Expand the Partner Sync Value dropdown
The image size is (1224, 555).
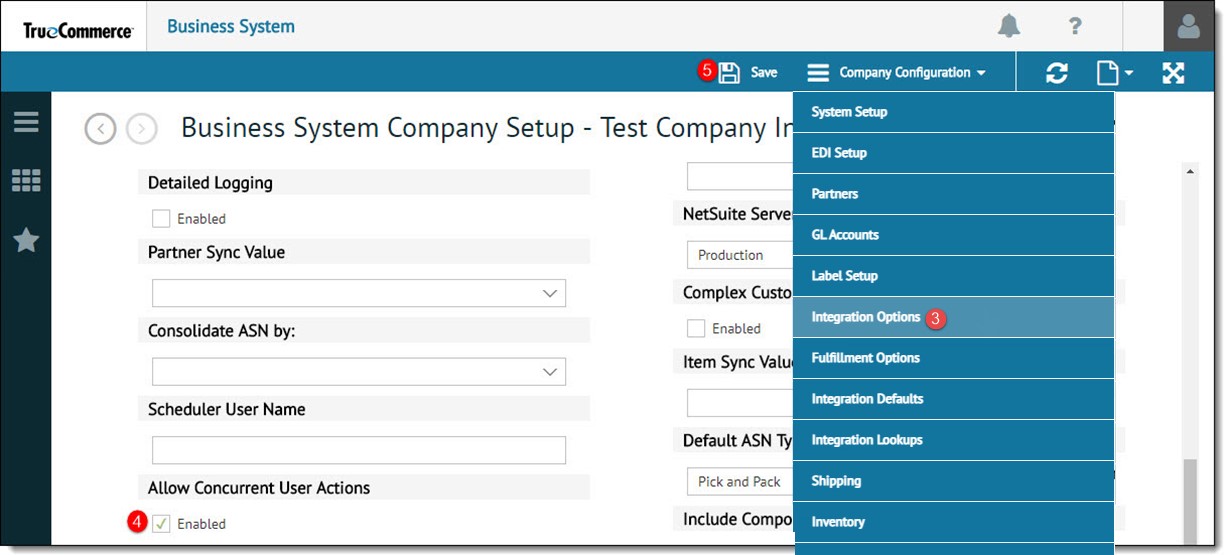click(359, 293)
